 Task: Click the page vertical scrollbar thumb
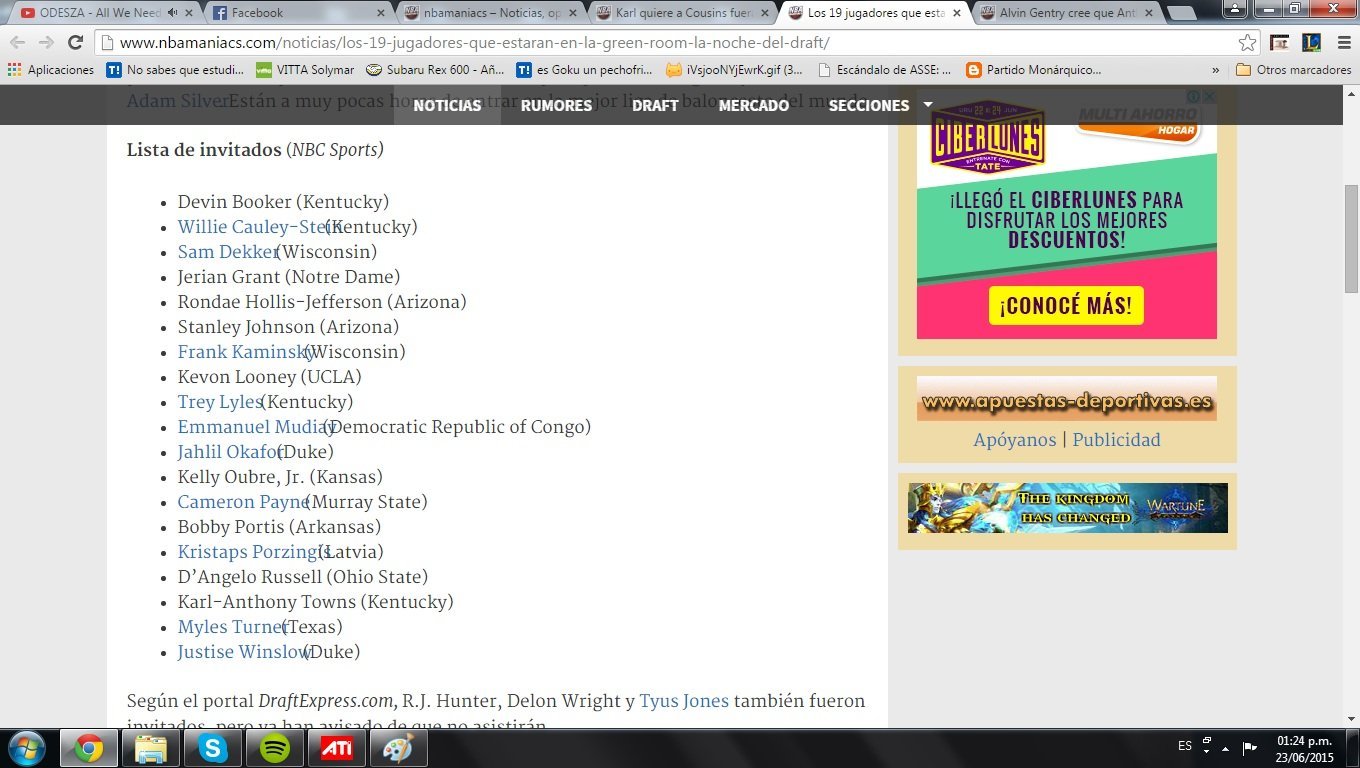click(x=1351, y=238)
